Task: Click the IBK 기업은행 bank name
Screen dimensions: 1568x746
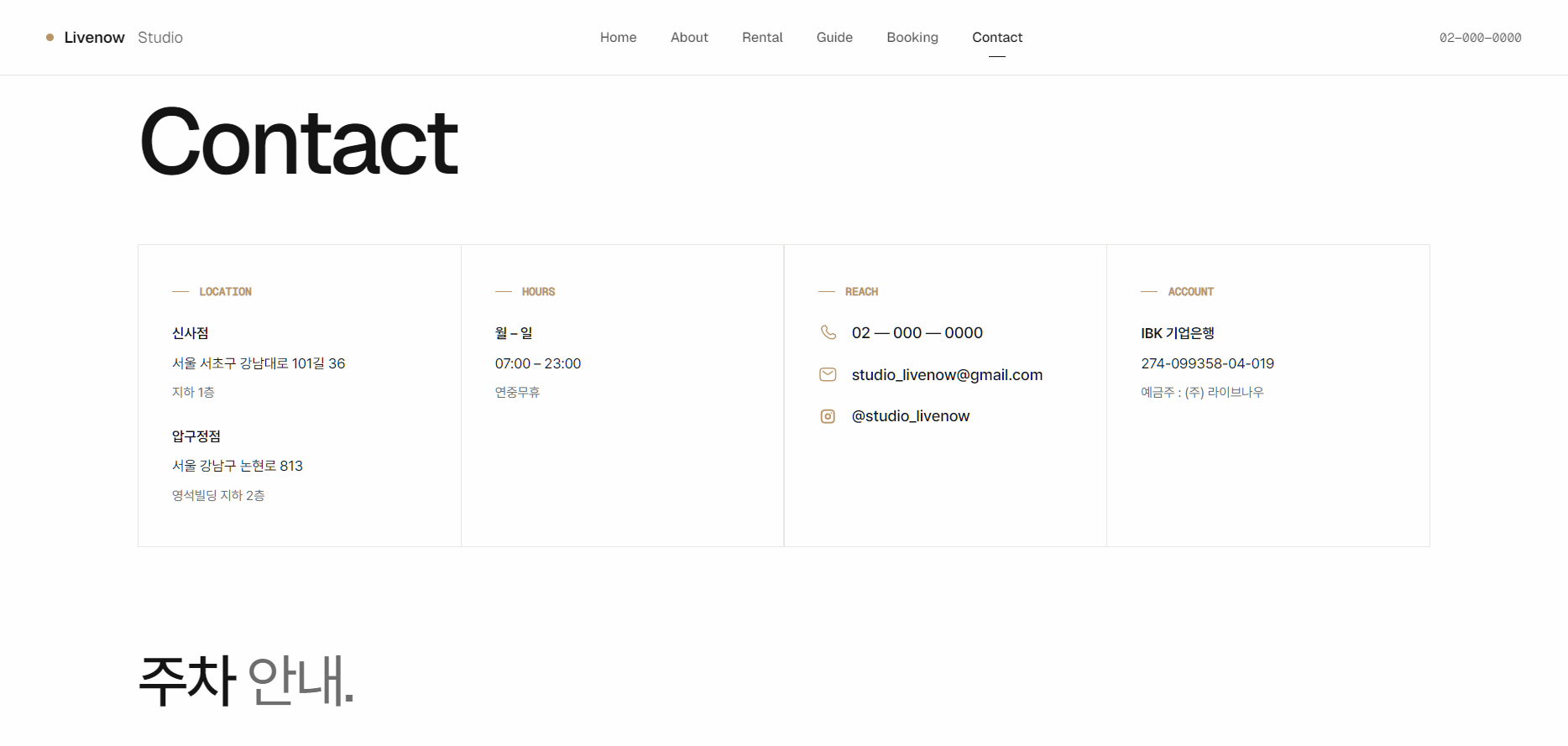Action: click(x=1178, y=333)
